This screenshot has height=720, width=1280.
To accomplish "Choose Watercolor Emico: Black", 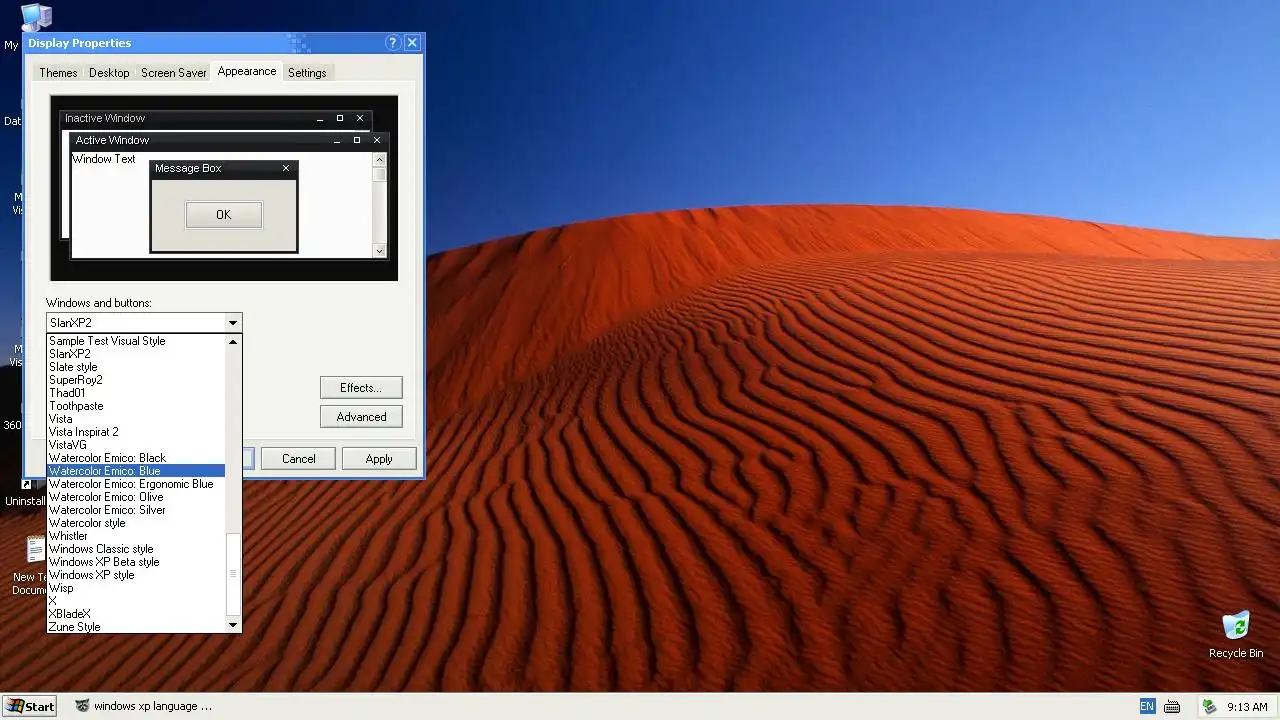I will point(136,458).
